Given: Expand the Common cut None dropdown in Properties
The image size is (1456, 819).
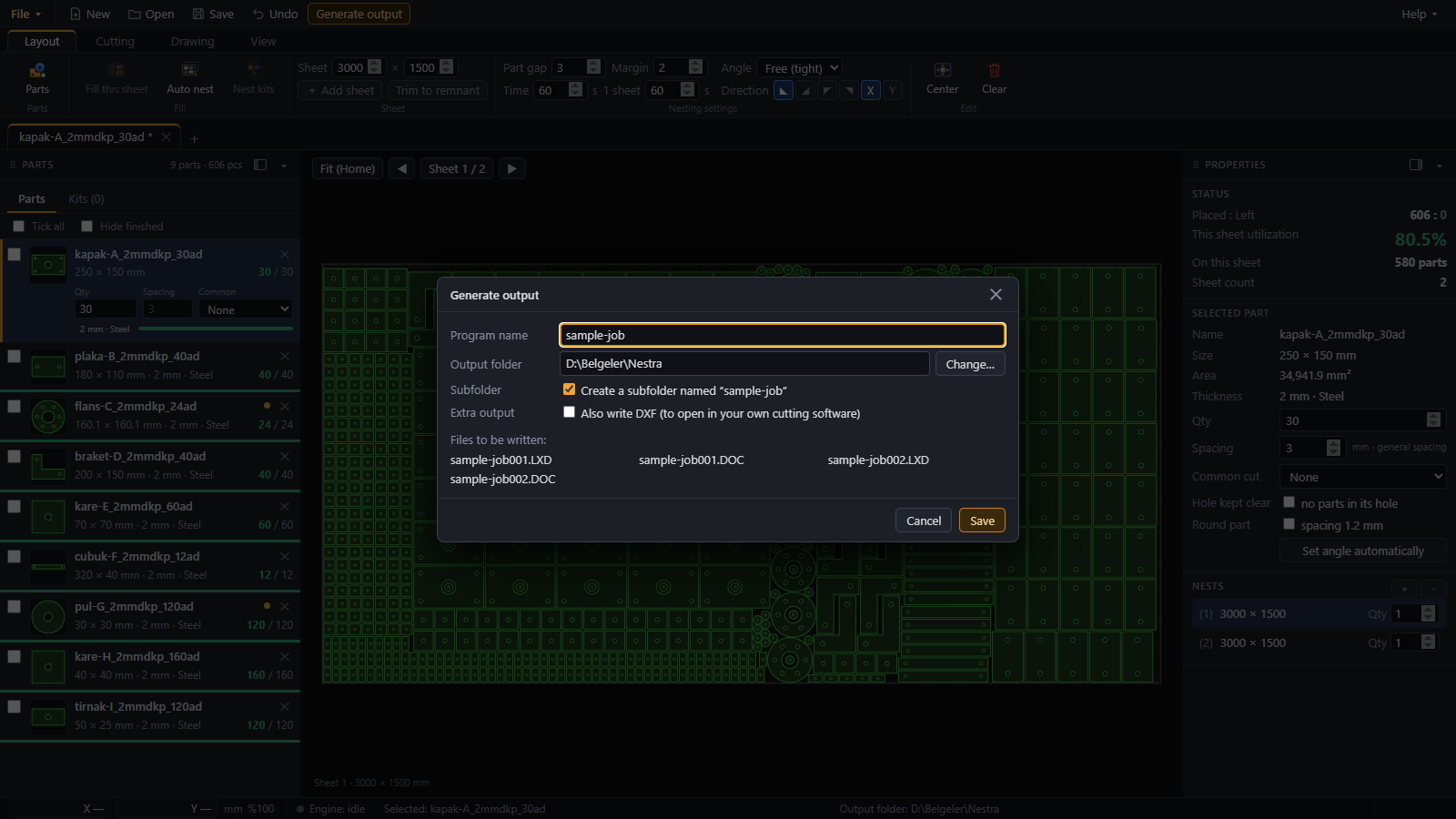Looking at the screenshot, I should [x=1362, y=477].
